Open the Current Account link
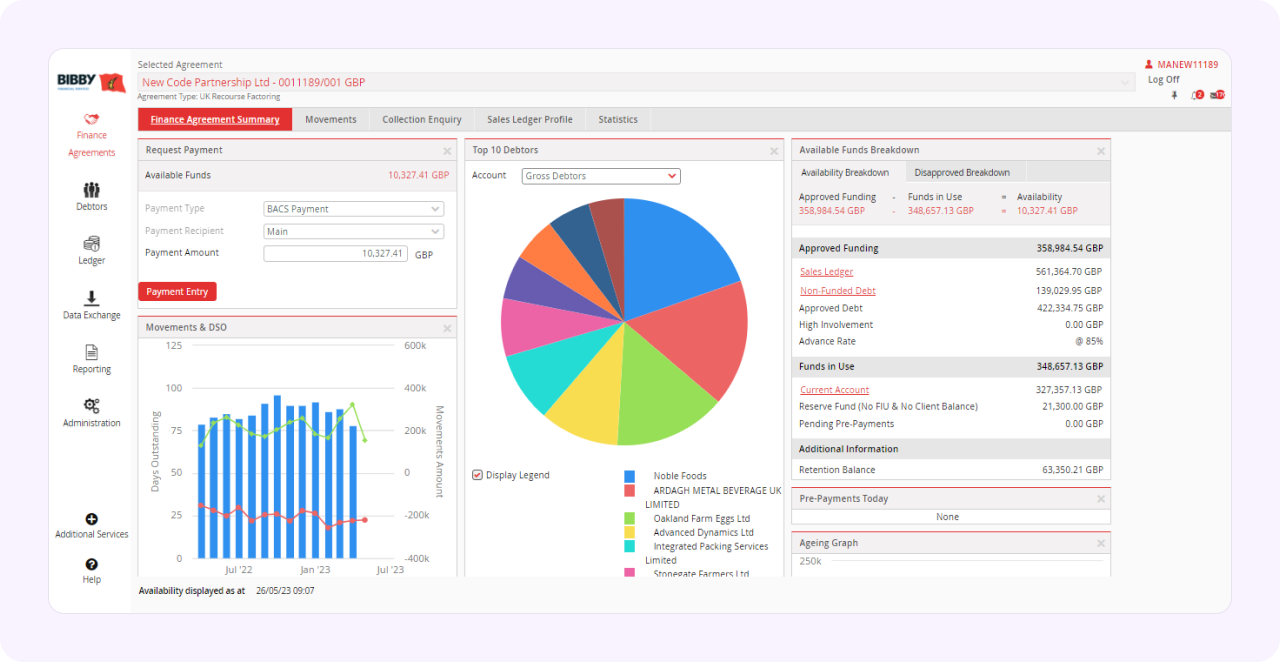The width and height of the screenshot is (1280, 662). click(834, 390)
